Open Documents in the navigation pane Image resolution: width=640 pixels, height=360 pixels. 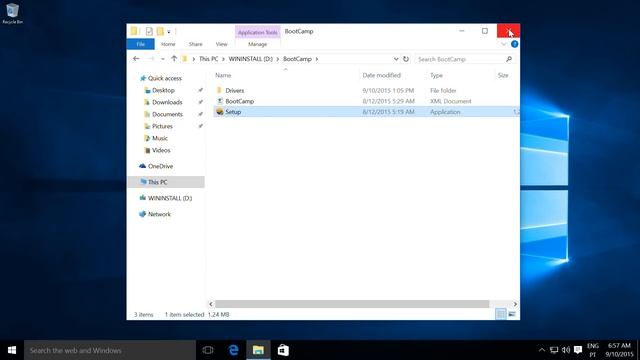coord(167,114)
